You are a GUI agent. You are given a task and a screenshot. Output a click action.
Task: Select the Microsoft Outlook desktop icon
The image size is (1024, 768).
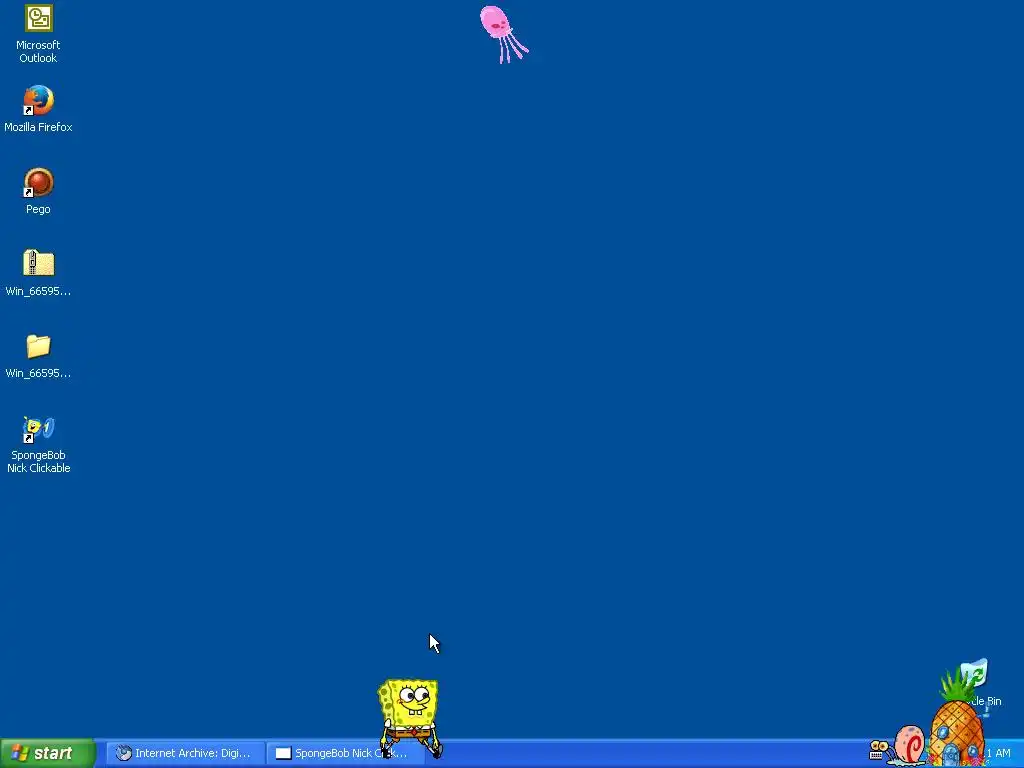39,18
